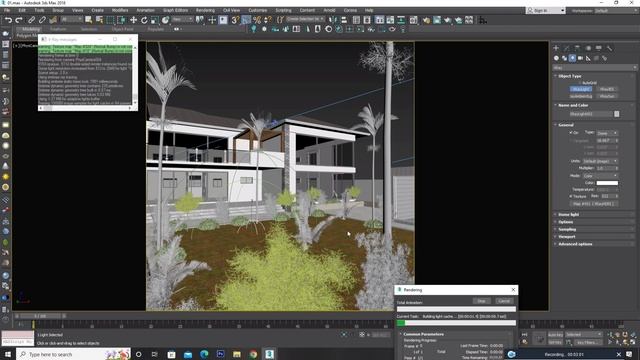Open the light Type dropdown
Viewport: 640px width, 360px height.
tap(607, 133)
